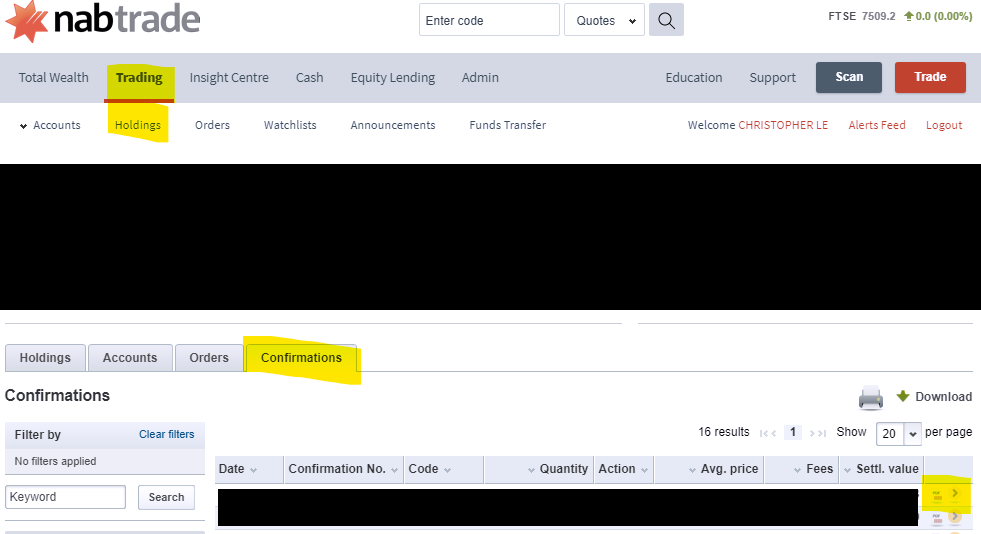The image size is (981, 534).
Task: Go to Orders in the submenu
Action: (x=212, y=125)
